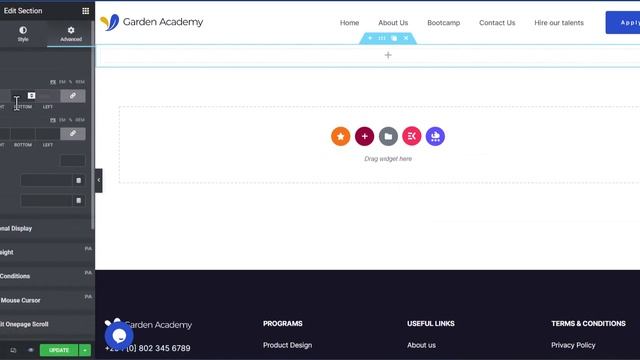
Task: Click the Garden Academy header logo
Action: click(151, 22)
